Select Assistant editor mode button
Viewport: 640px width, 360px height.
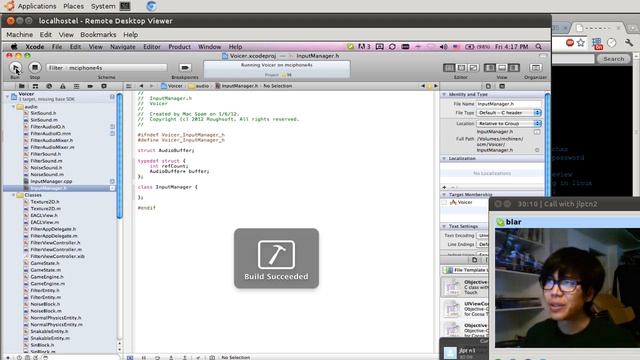(x=461, y=67)
